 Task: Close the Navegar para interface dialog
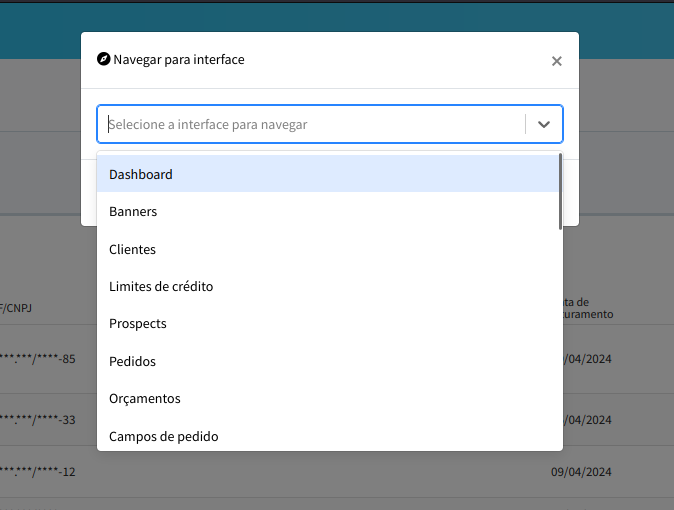coord(557,61)
